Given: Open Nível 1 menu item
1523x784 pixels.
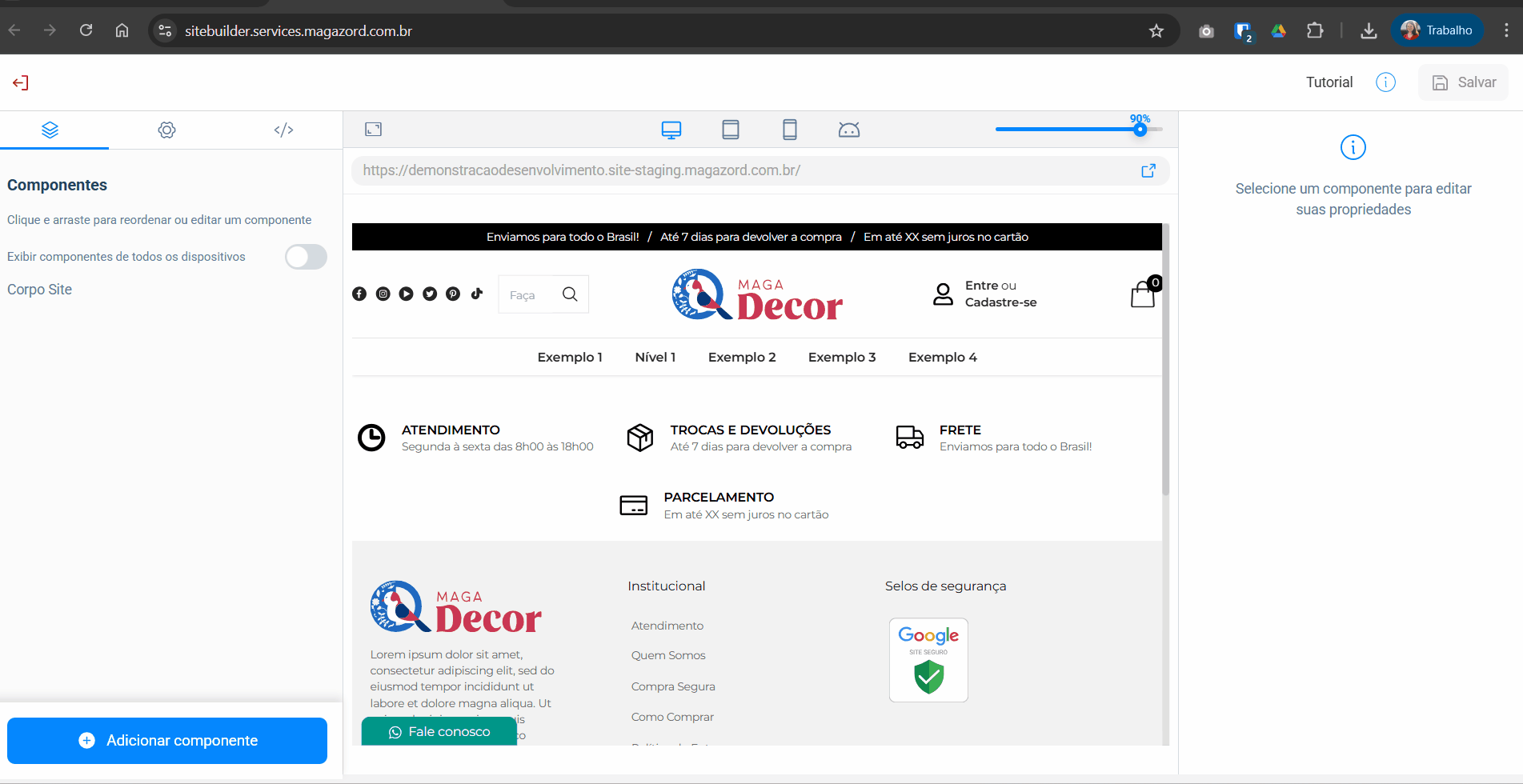Looking at the screenshot, I should (655, 357).
